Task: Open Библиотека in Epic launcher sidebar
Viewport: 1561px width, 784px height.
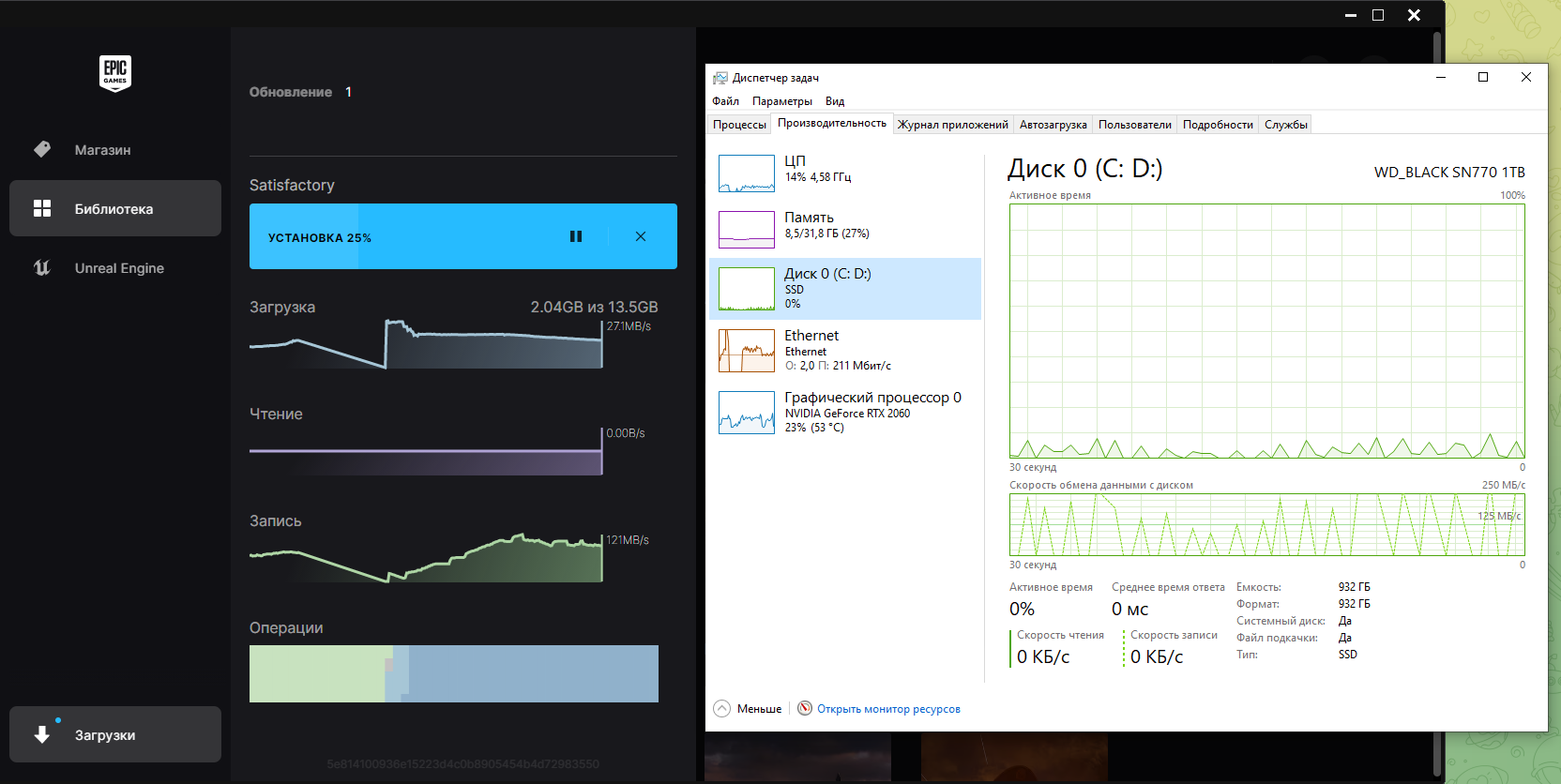Action: 115,208
